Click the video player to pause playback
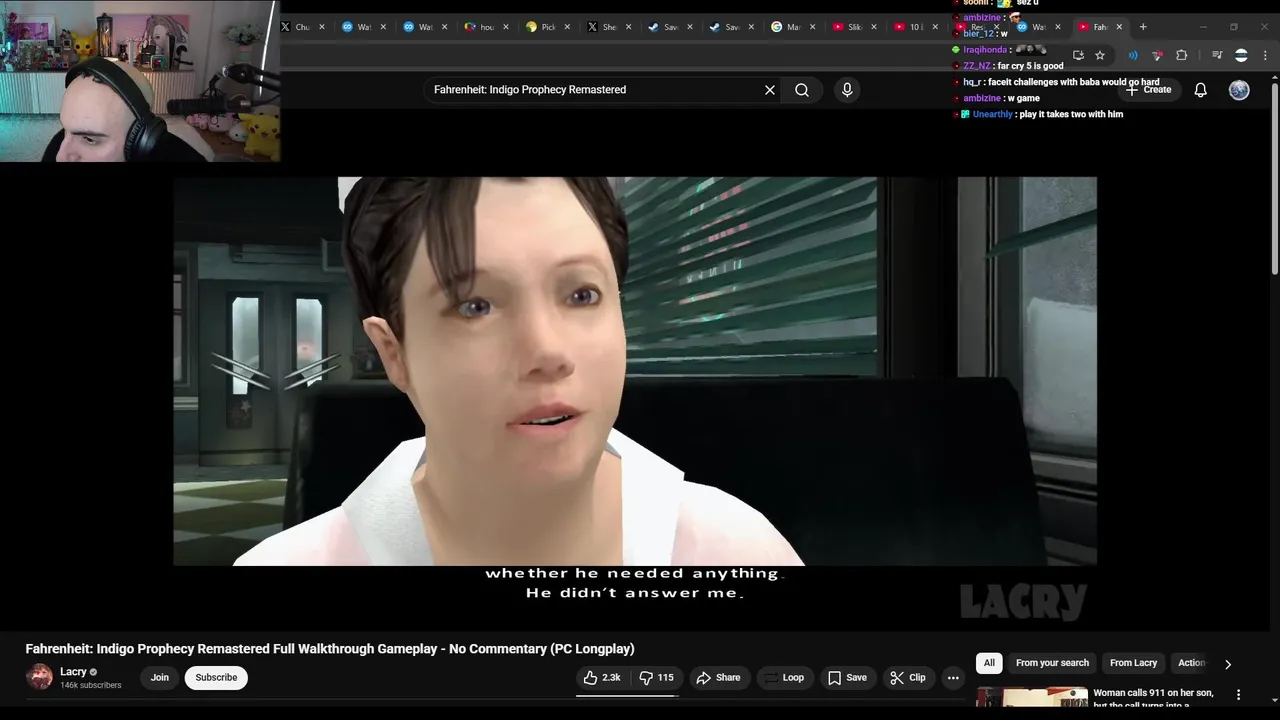The width and height of the screenshot is (1280, 720). coord(635,371)
